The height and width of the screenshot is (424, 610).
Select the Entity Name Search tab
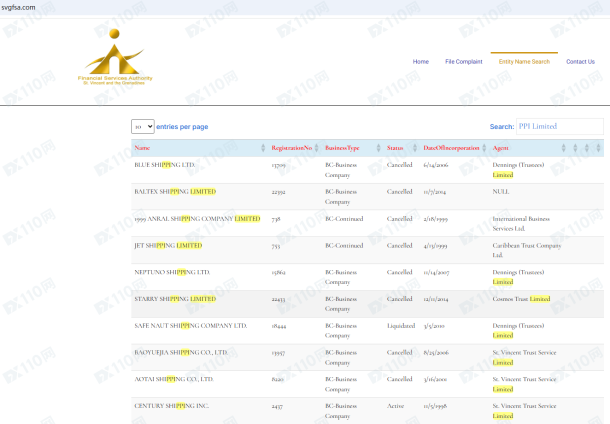524,61
